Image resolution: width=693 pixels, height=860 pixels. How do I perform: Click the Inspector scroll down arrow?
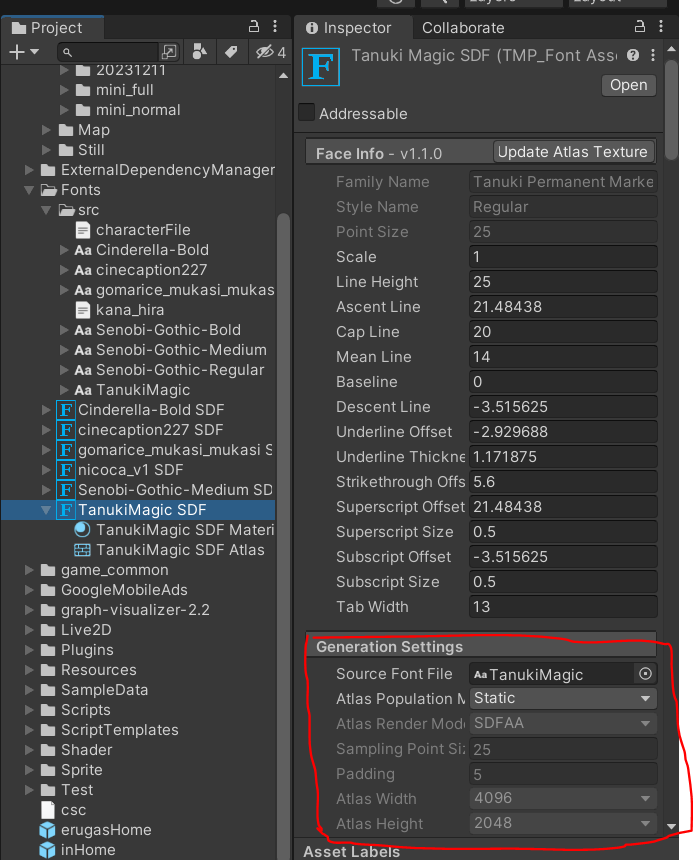(x=671, y=826)
